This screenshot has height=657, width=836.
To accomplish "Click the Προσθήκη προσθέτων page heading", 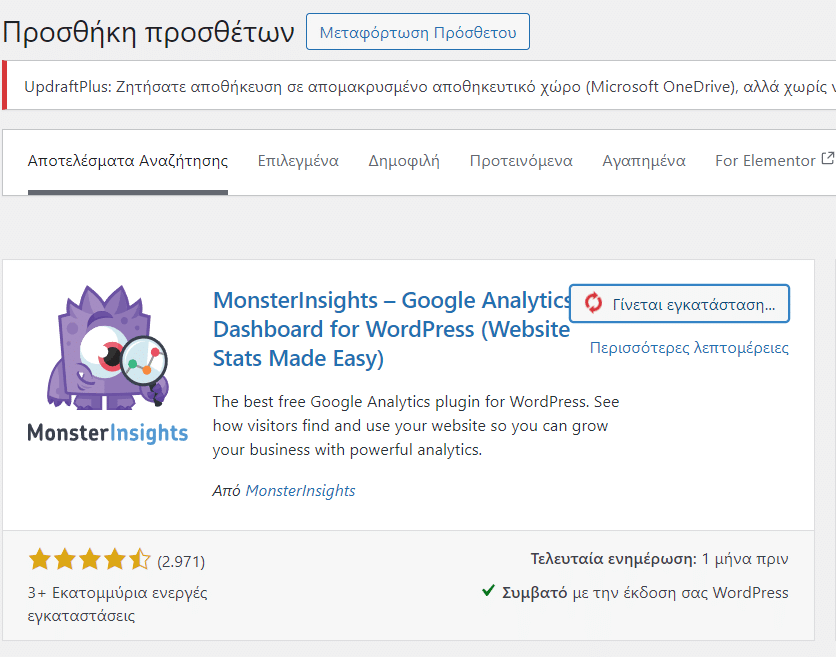I will tap(148, 32).
